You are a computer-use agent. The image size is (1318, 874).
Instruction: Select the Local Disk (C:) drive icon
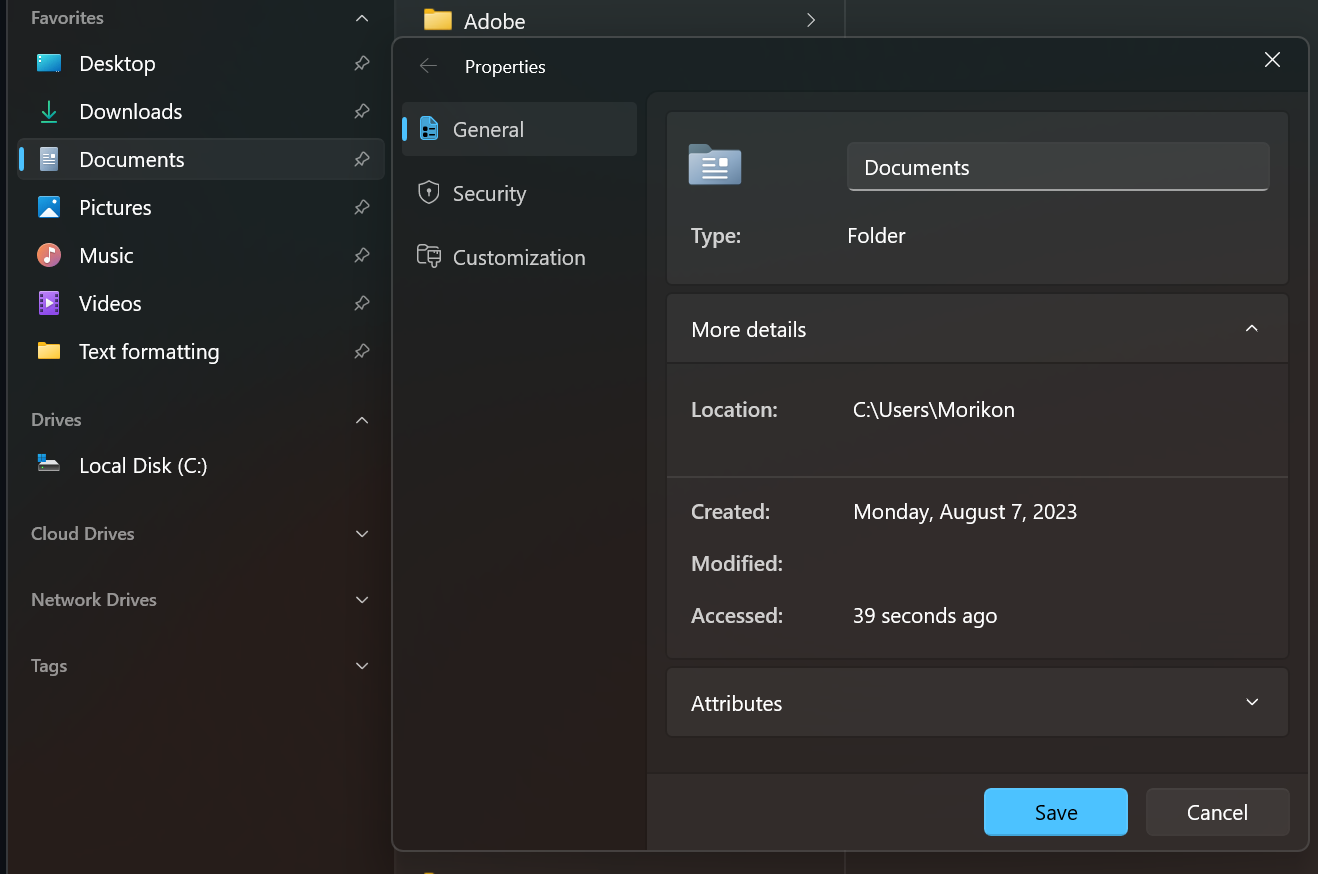(x=48, y=464)
